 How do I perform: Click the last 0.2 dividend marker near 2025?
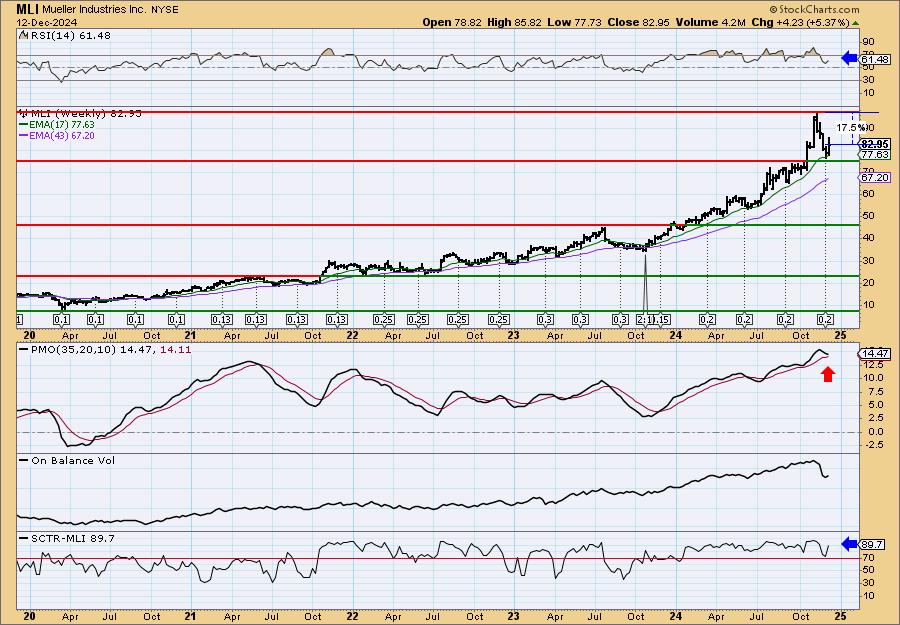tap(825, 319)
